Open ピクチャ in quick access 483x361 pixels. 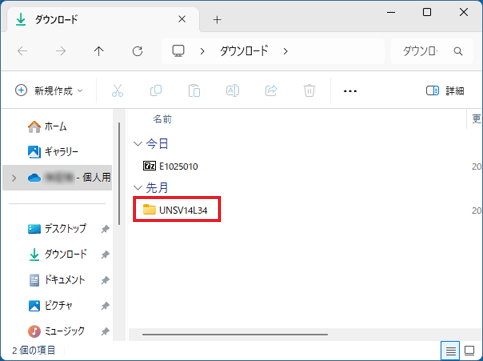tap(50, 306)
